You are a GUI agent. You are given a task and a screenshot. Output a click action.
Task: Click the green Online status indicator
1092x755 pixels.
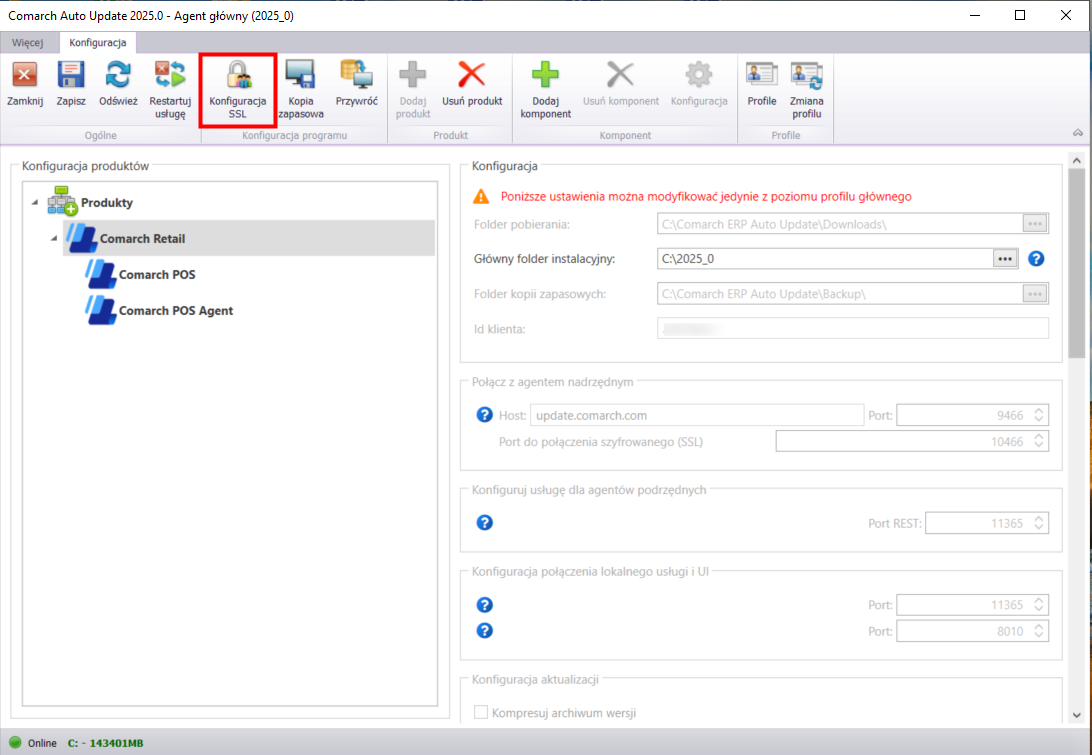pyautogui.click(x=15, y=742)
